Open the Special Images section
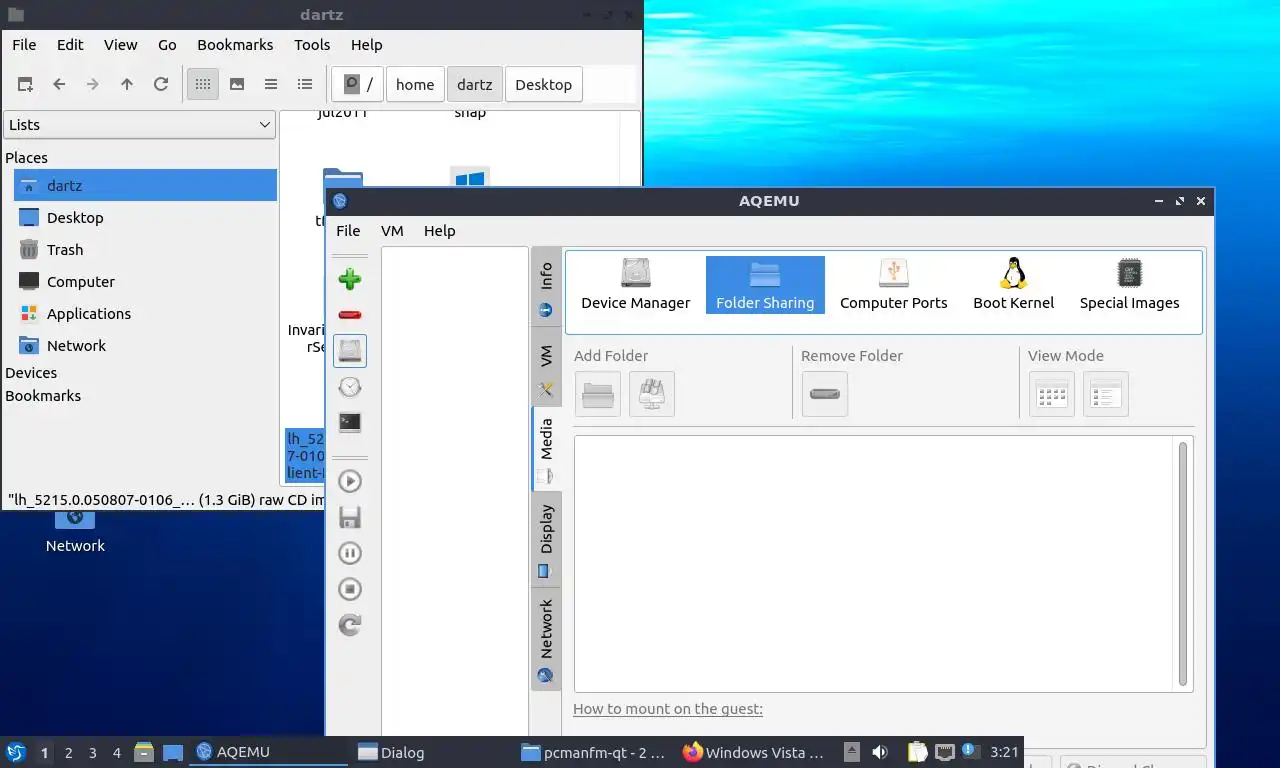Image resolution: width=1280 pixels, height=768 pixels. [1129, 284]
